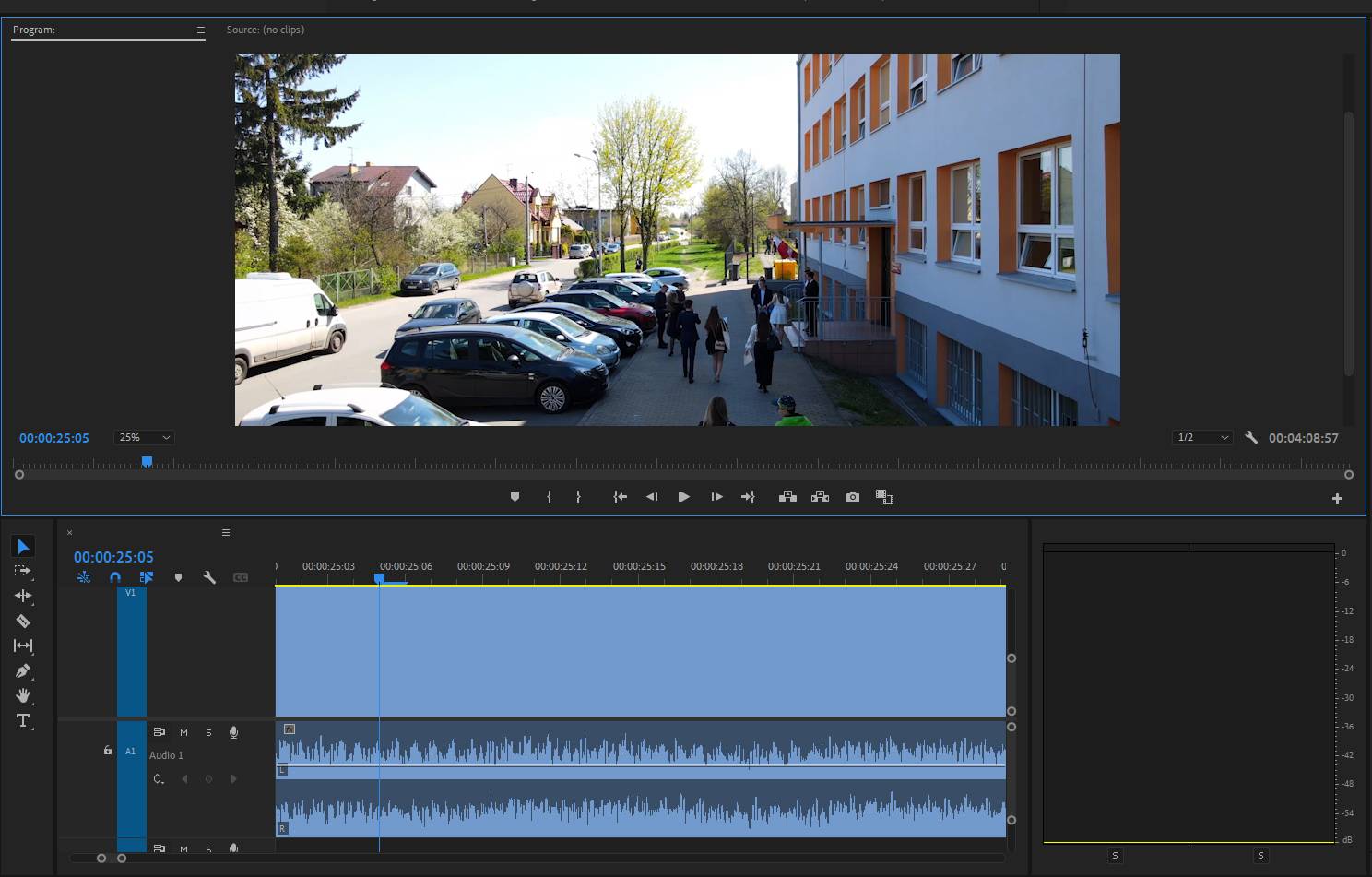Enable voice-over record on Audio 1
Viewport: 1372px width, 877px height.
233,732
